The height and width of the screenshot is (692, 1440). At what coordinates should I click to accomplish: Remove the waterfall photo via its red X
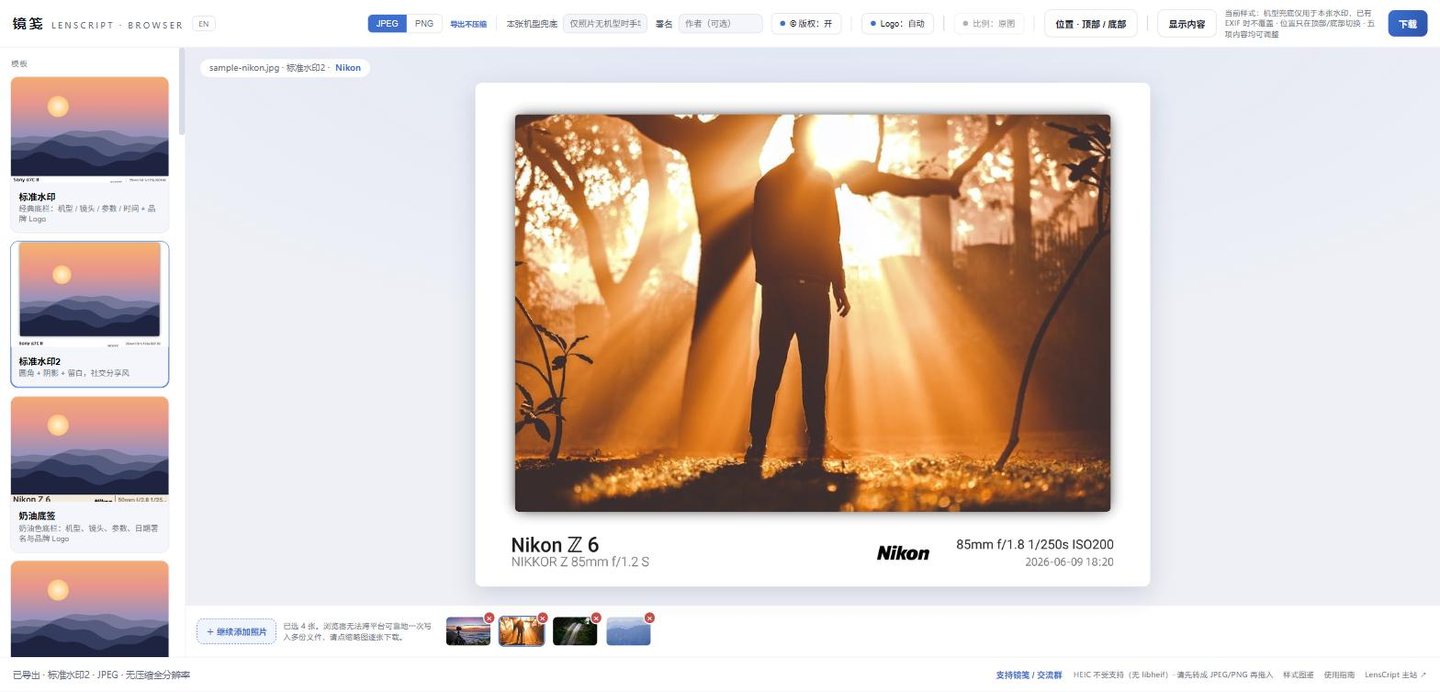(x=596, y=618)
